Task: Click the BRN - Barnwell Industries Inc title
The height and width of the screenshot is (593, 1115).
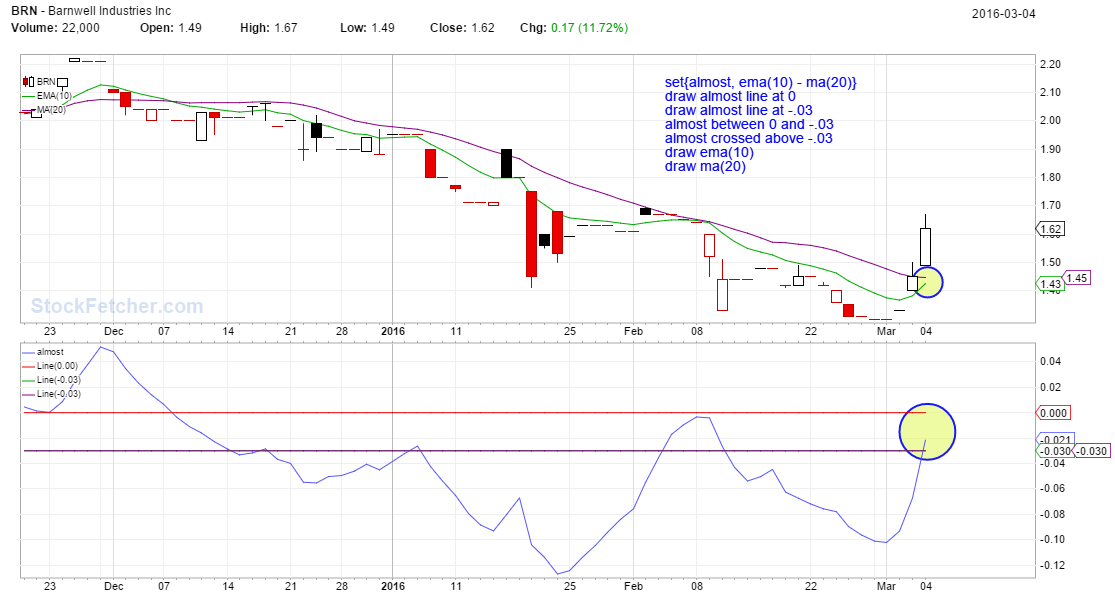Action: click(x=91, y=11)
